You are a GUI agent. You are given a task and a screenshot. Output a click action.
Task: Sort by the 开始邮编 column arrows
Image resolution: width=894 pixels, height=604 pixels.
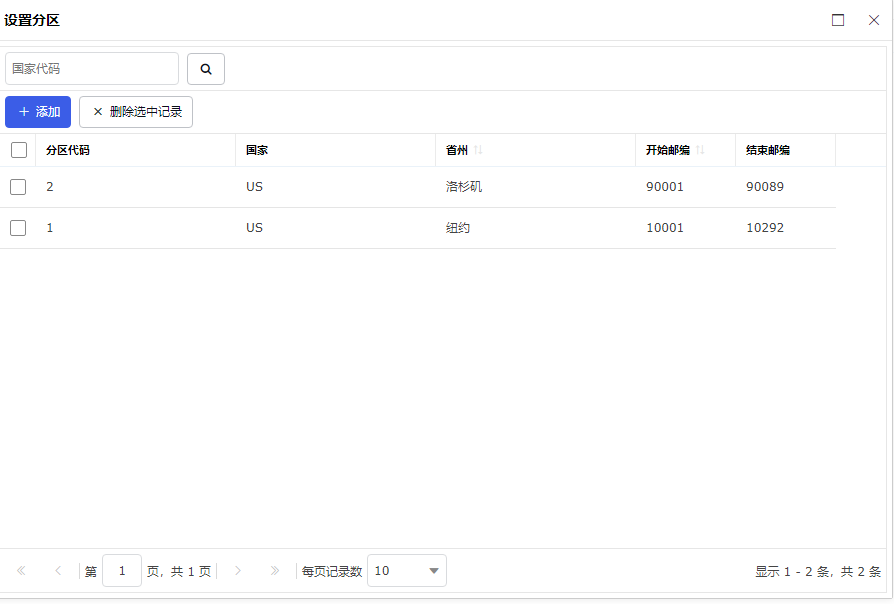point(700,150)
